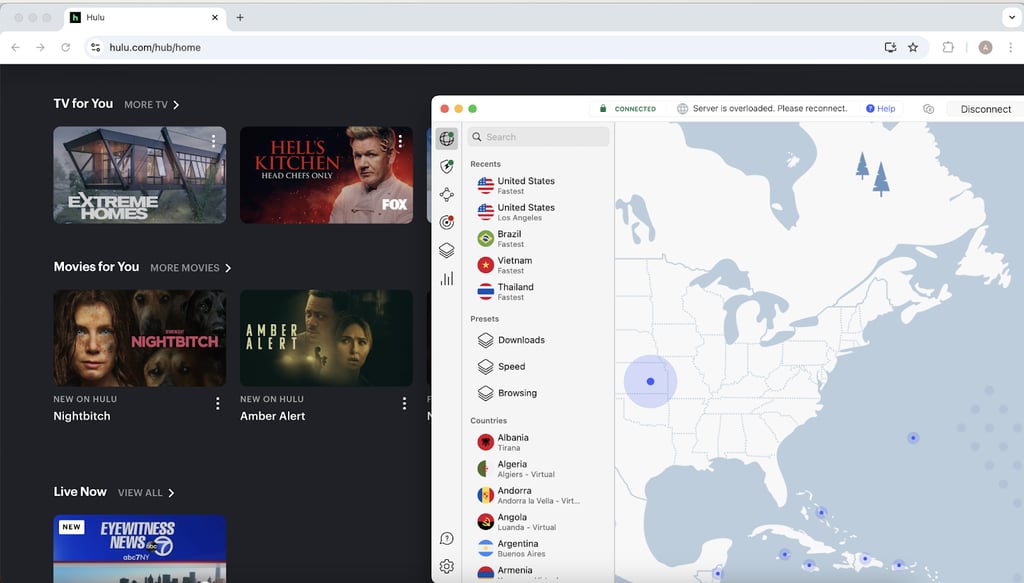Image resolution: width=1024 pixels, height=583 pixels.
Task: Click the Help link in VPN header
Action: 880,108
